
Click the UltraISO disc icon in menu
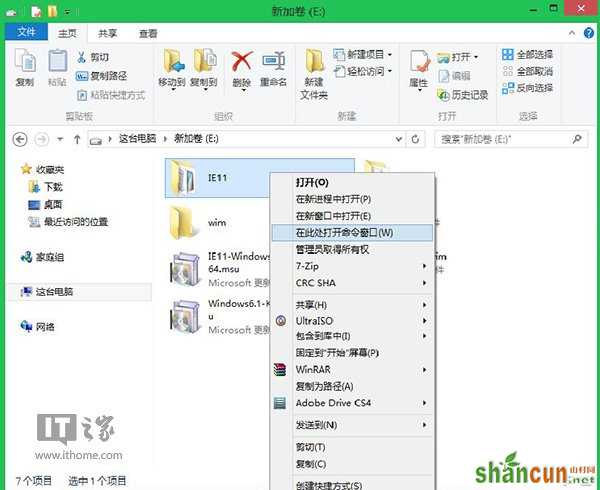pos(281,321)
